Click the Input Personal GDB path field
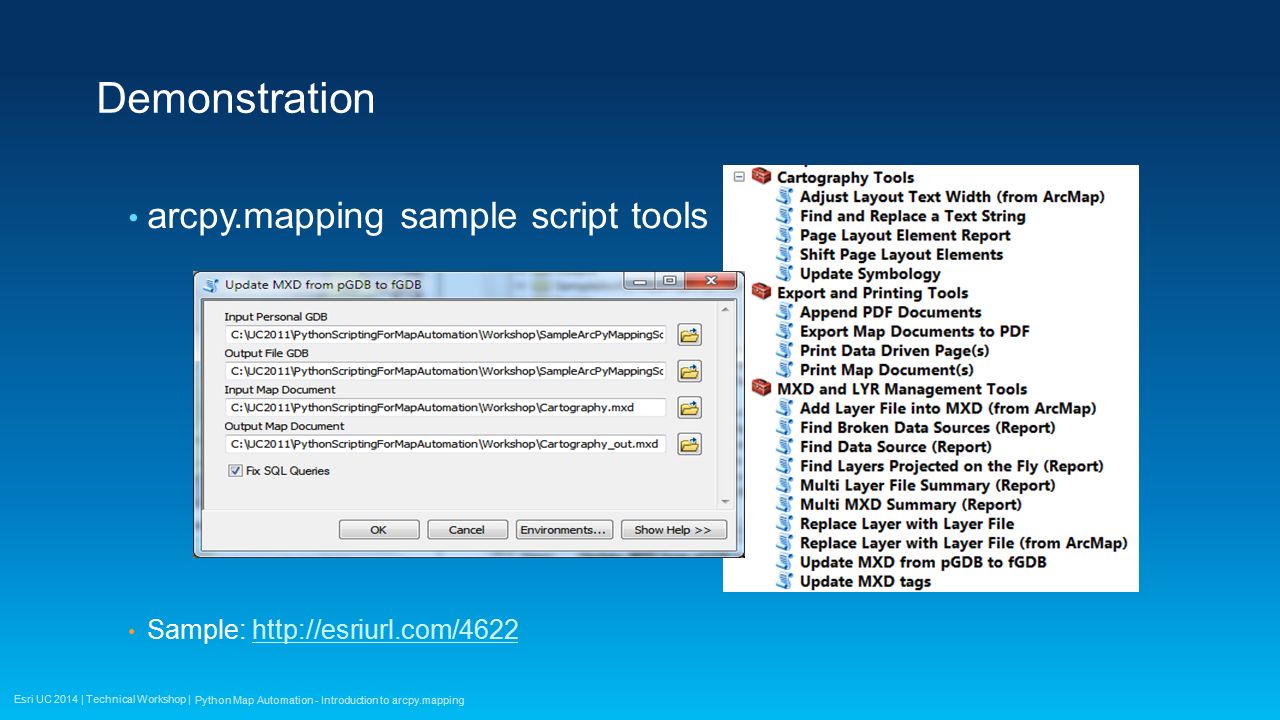This screenshot has height=720, width=1280. 446,334
